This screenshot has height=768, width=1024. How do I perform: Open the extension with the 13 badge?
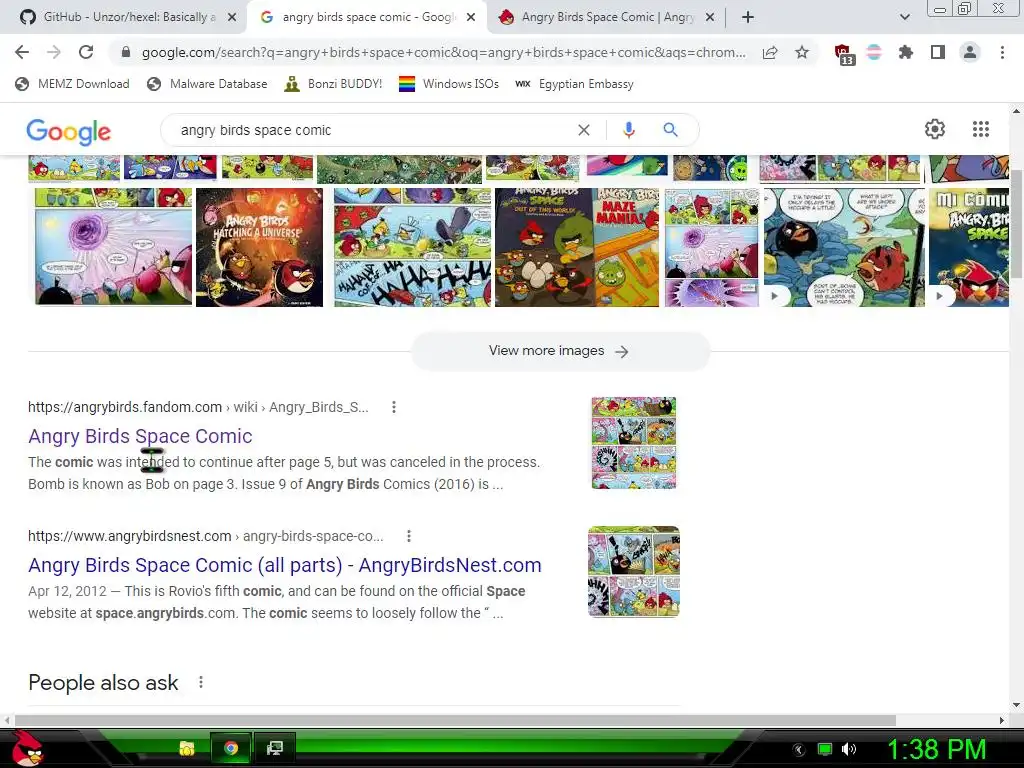844,54
